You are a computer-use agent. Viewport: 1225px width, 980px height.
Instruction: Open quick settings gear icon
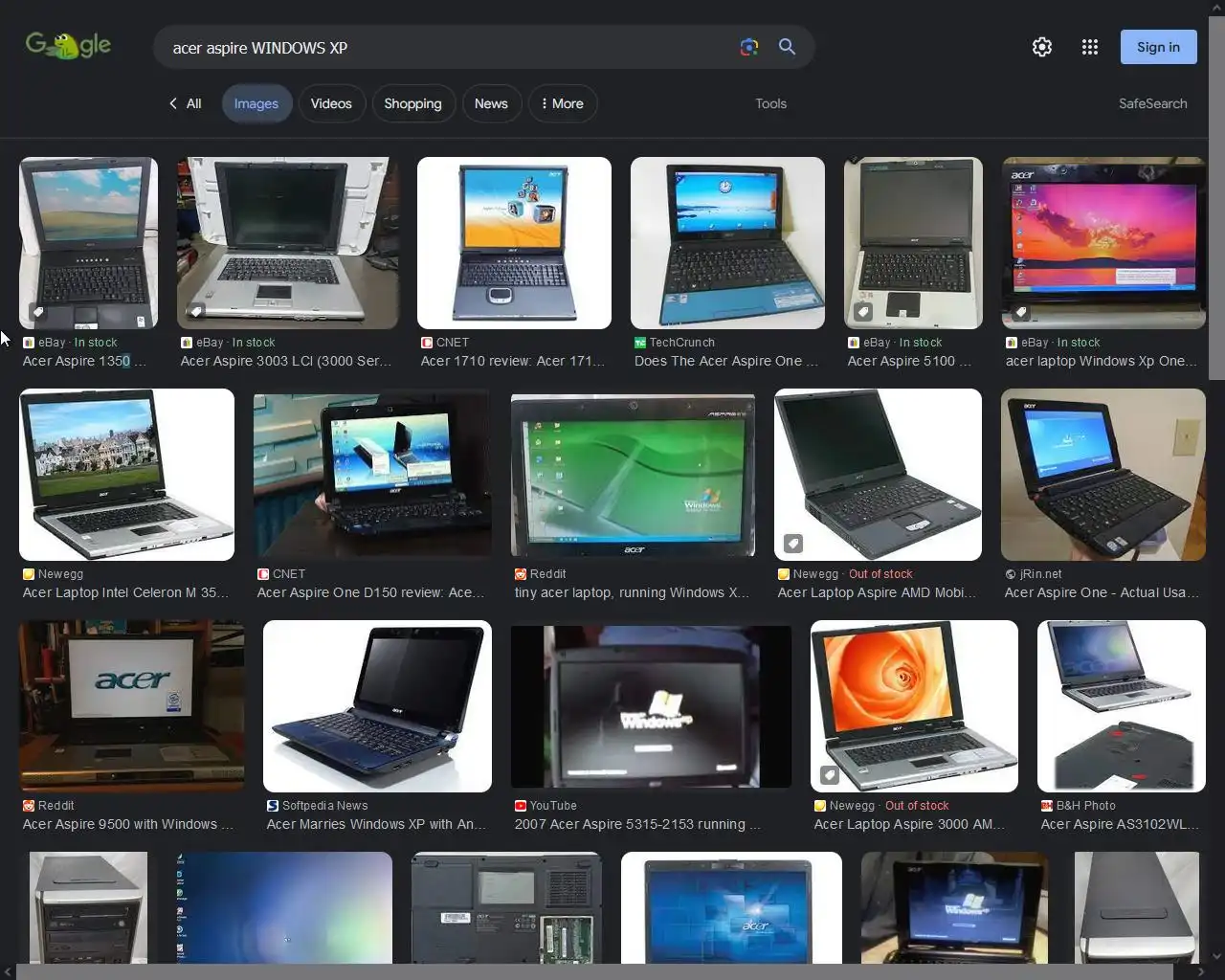tap(1042, 47)
